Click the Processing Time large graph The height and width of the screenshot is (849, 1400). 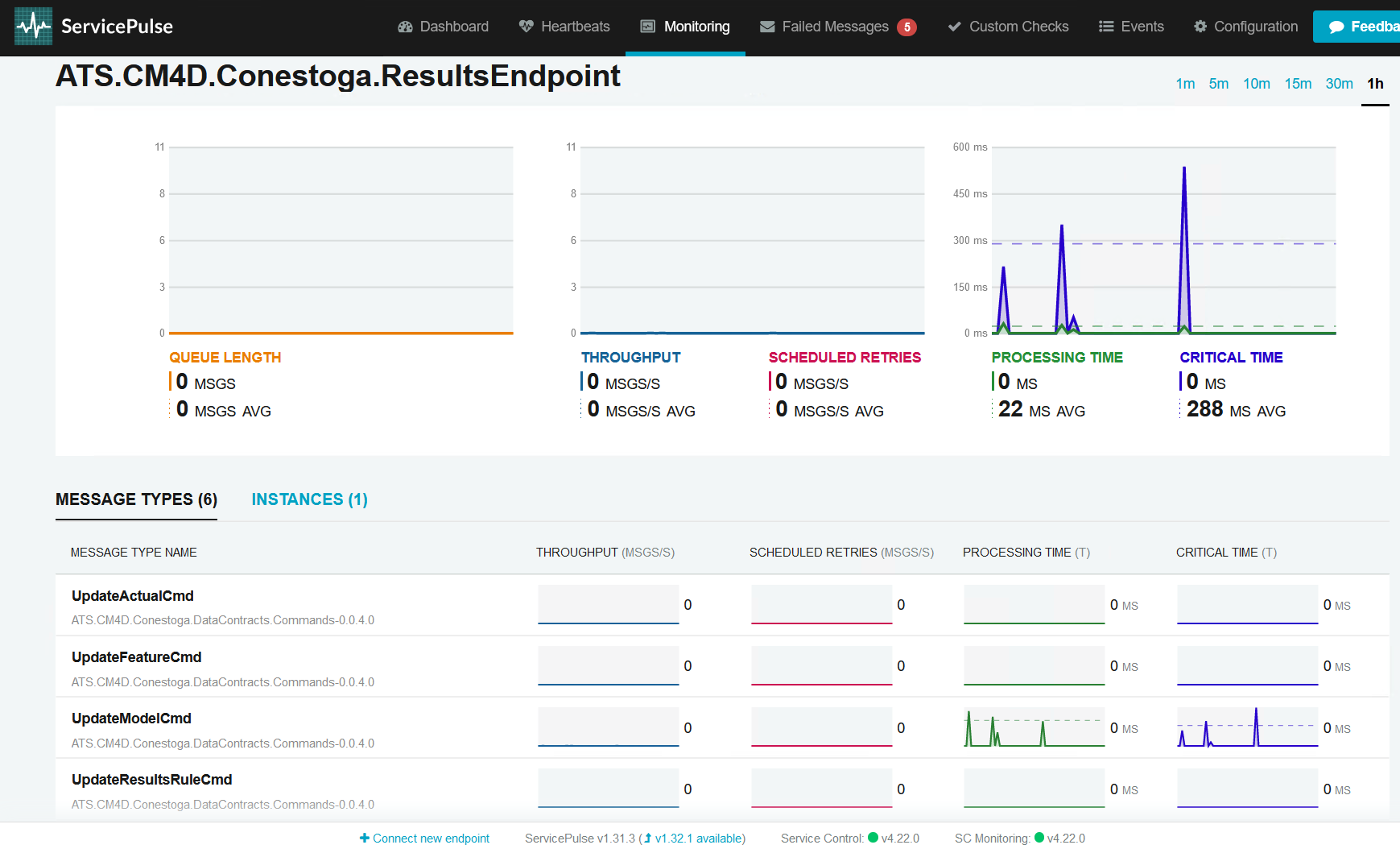pyautogui.click(x=1163, y=241)
